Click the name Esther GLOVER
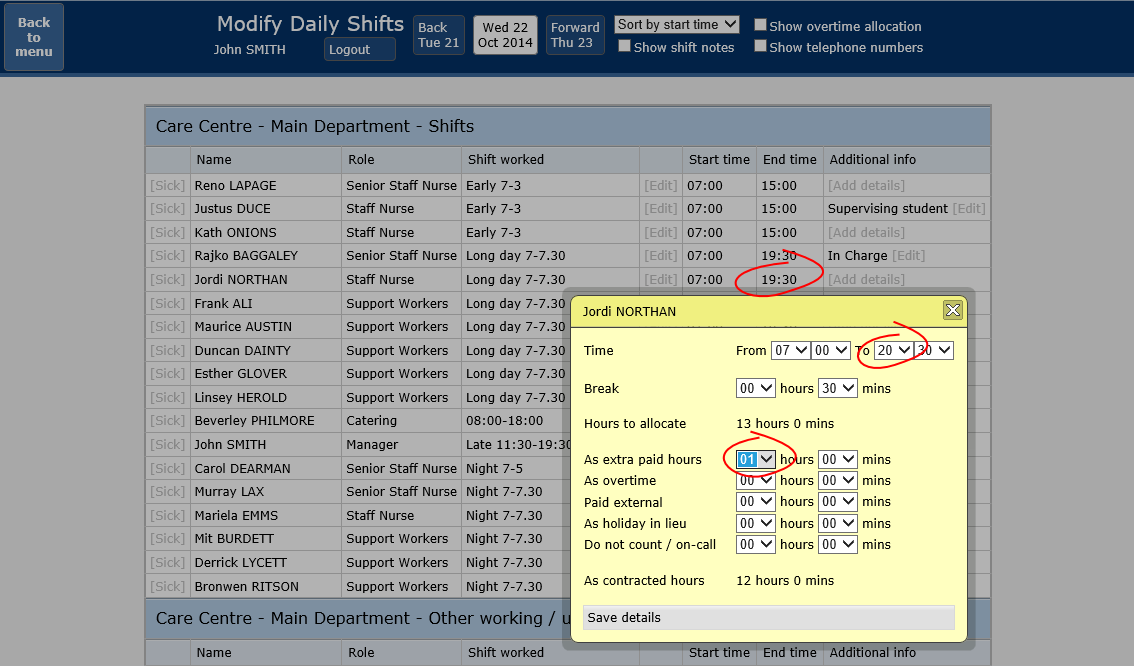Screen dimensions: 1134x666 coord(241,374)
